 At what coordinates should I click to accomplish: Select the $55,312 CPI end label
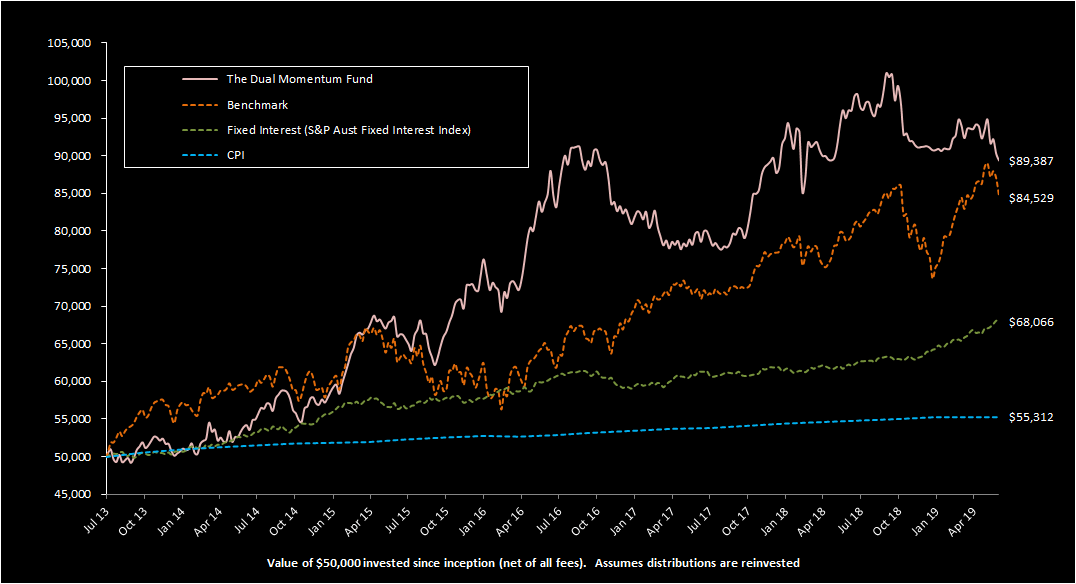[1033, 417]
